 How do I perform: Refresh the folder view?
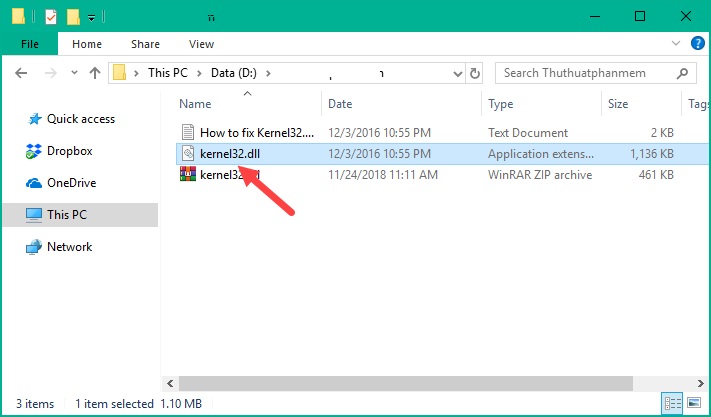pyautogui.click(x=474, y=73)
